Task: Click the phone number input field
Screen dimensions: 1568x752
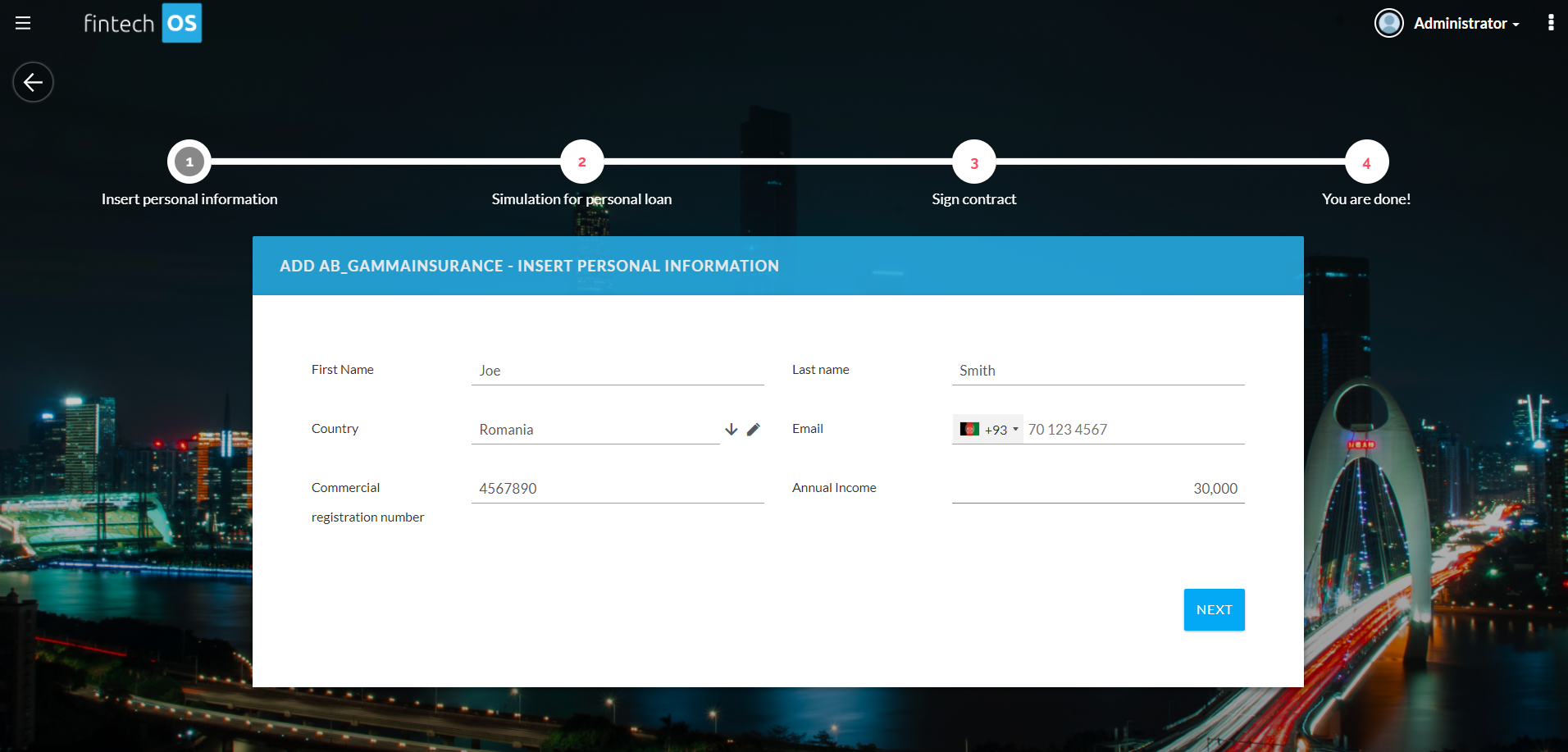Action: point(1133,430)
